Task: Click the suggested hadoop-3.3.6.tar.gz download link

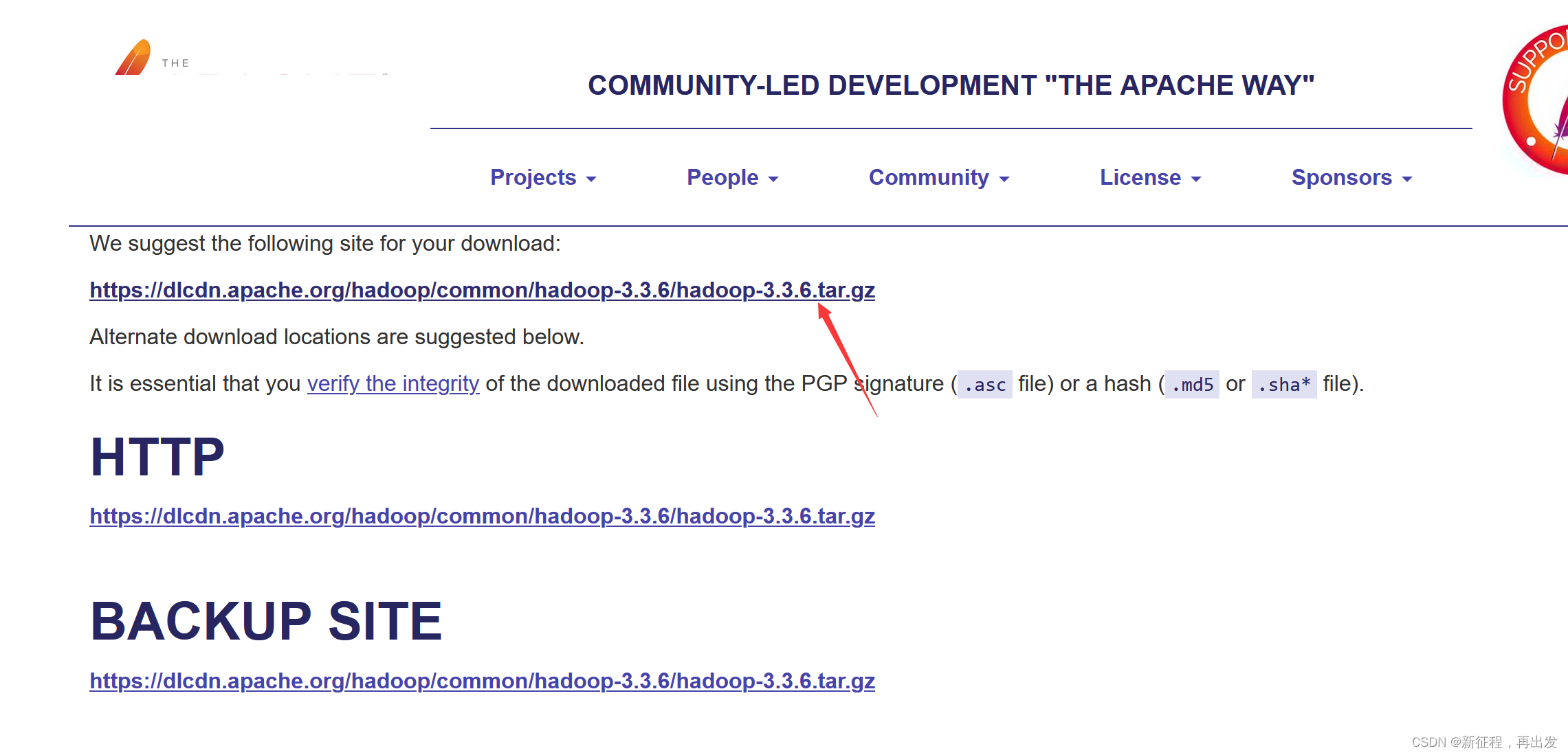Action: point(482,290)
